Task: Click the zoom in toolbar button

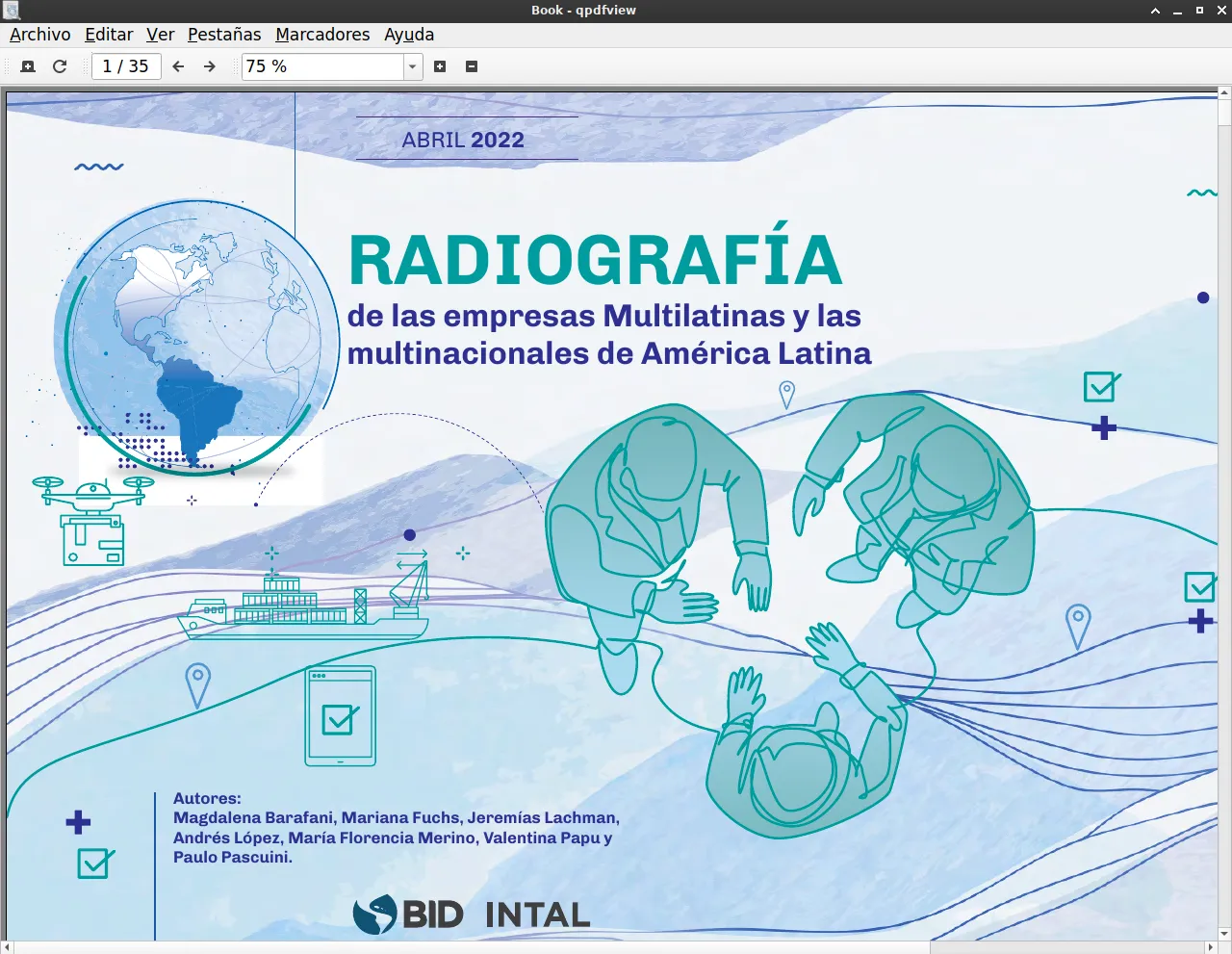Action: 440,66
